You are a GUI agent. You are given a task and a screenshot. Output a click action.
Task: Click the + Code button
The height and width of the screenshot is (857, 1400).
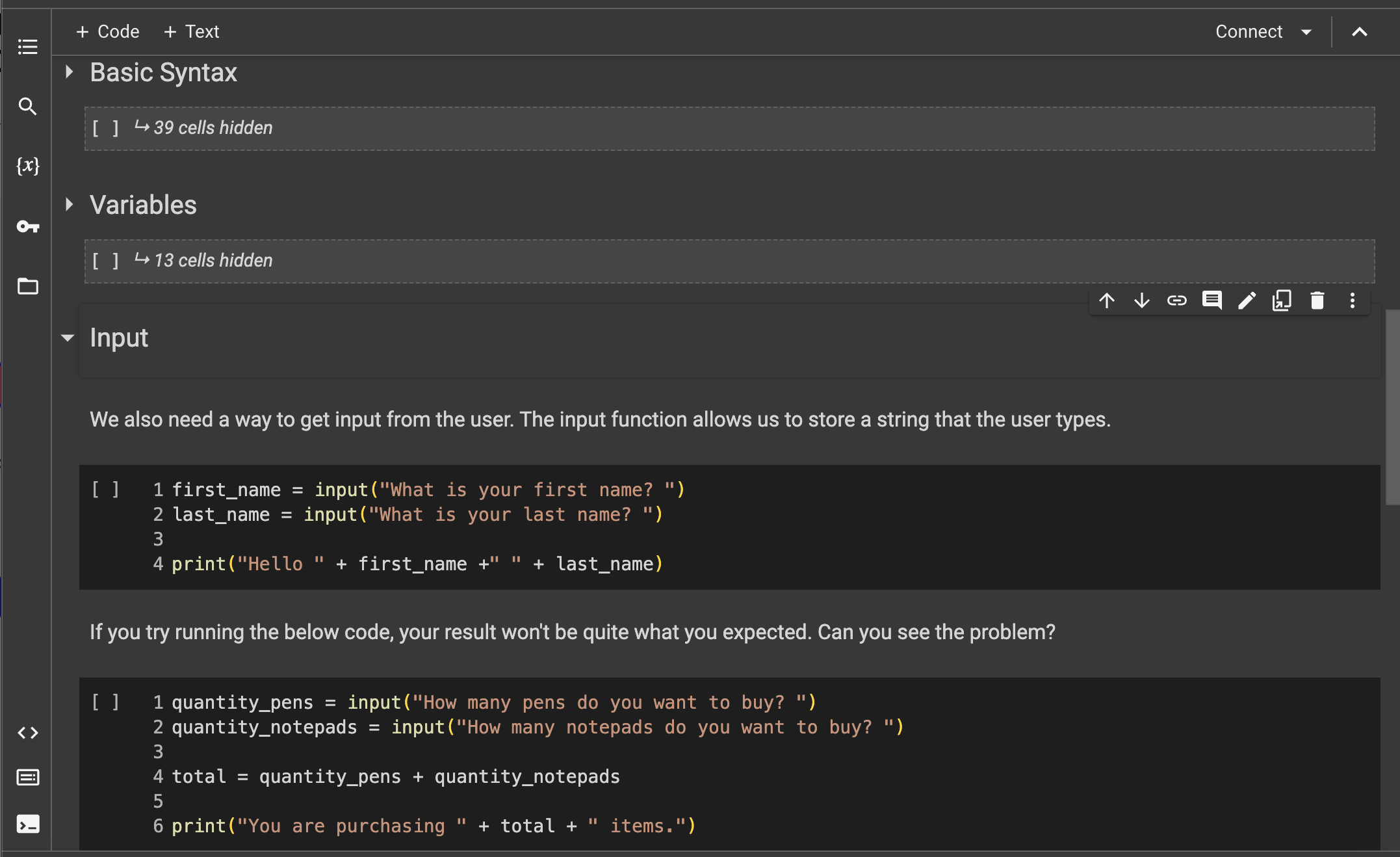[107, 32]
